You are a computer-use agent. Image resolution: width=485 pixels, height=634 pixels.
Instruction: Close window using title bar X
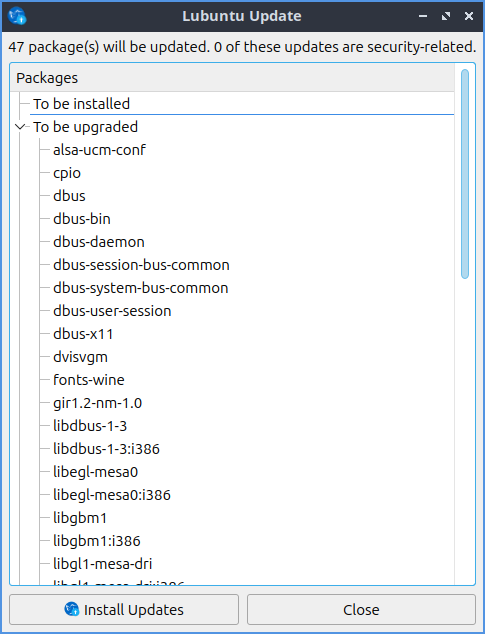[469, 16]
